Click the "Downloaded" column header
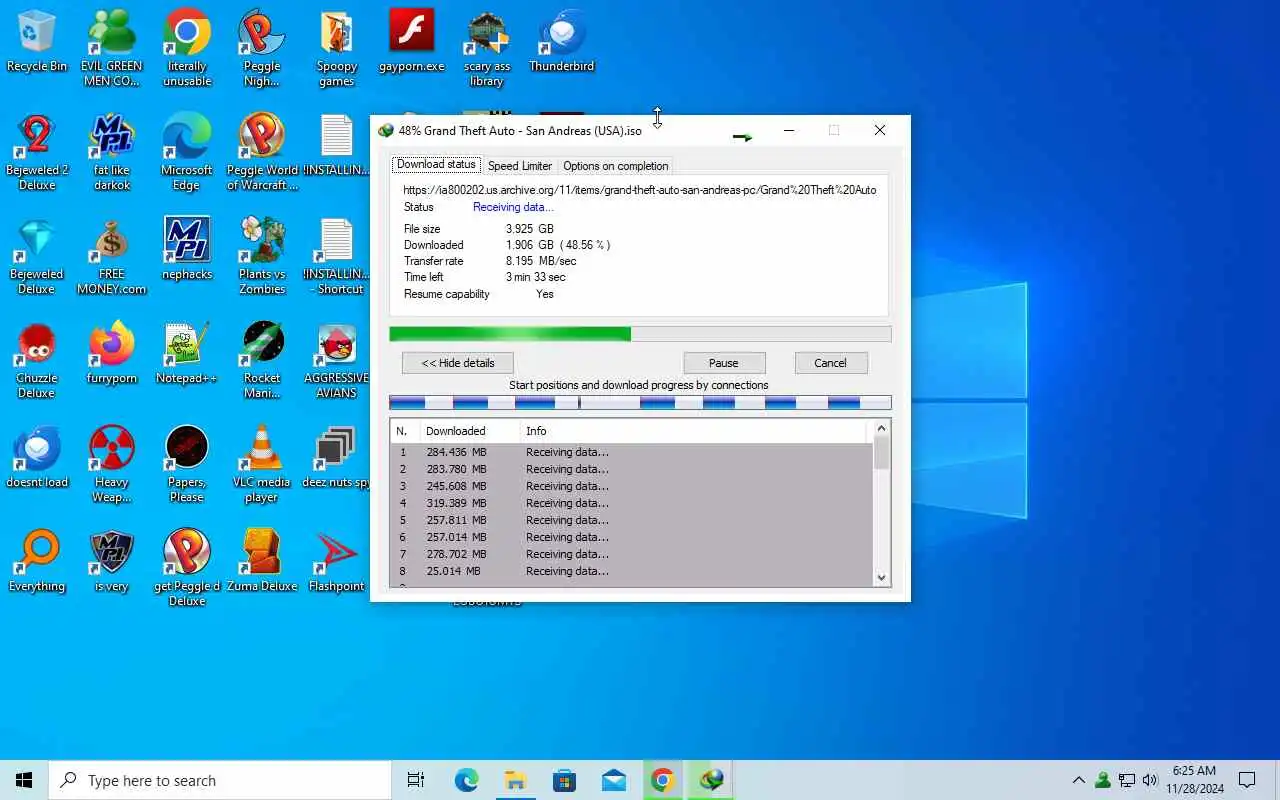The height and width of the screenshot is (800, 1280). (470, 431)
